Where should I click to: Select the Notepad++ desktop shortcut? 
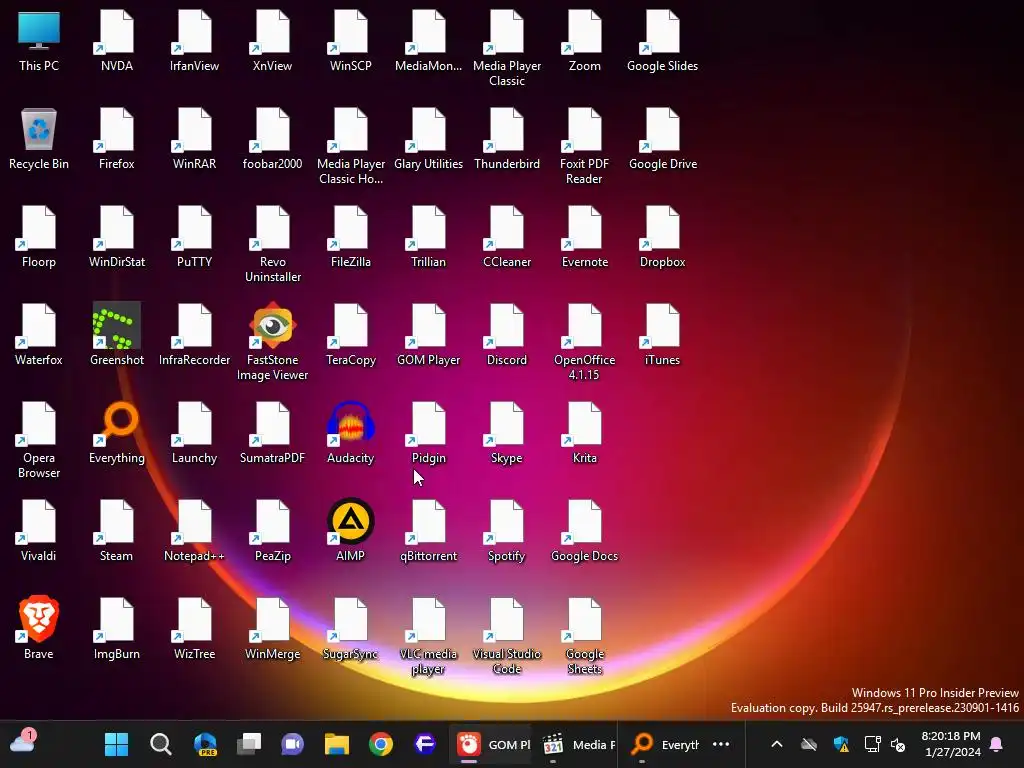(x=195, y=530)
